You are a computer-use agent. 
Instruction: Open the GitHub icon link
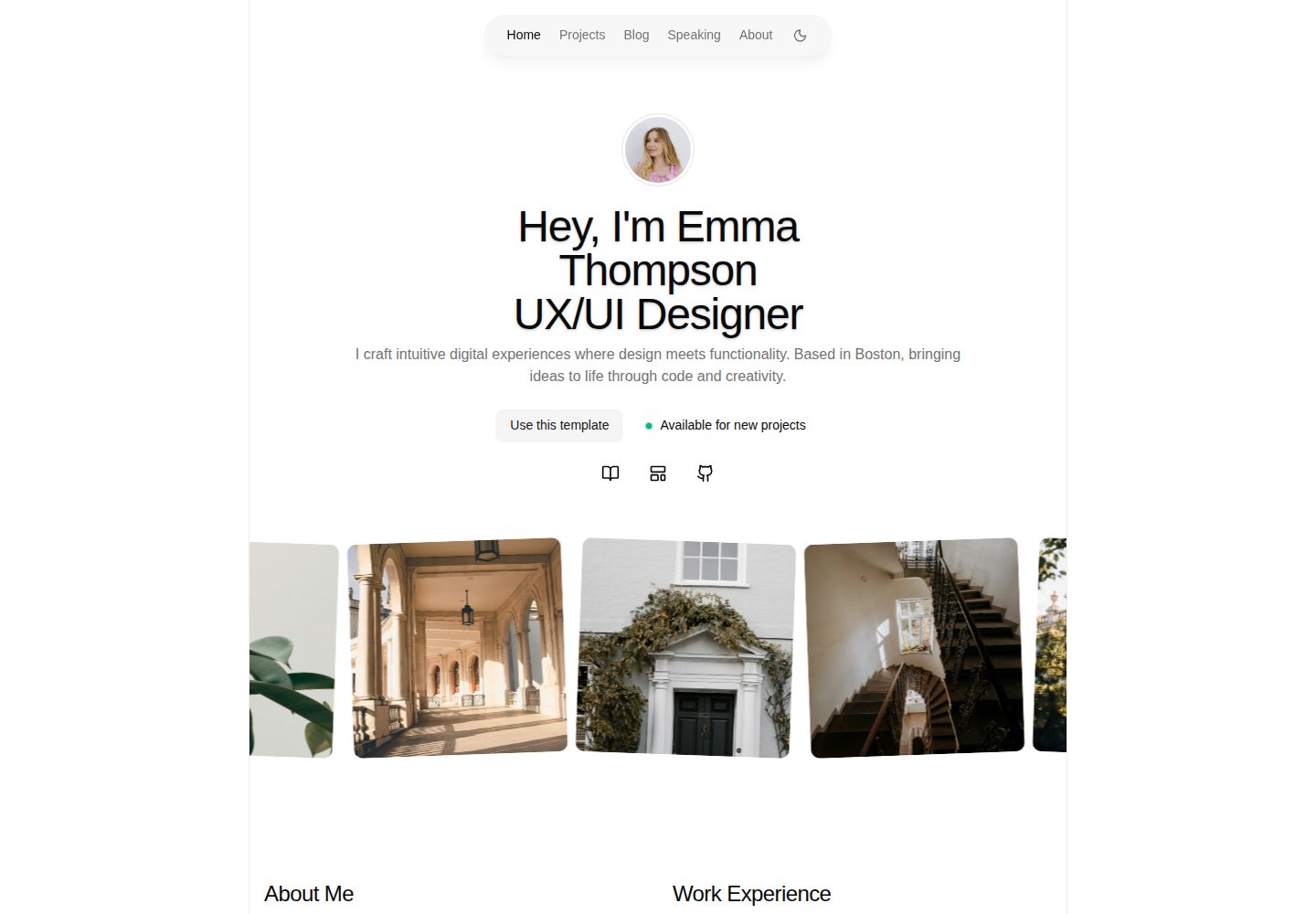coord(706,473)
